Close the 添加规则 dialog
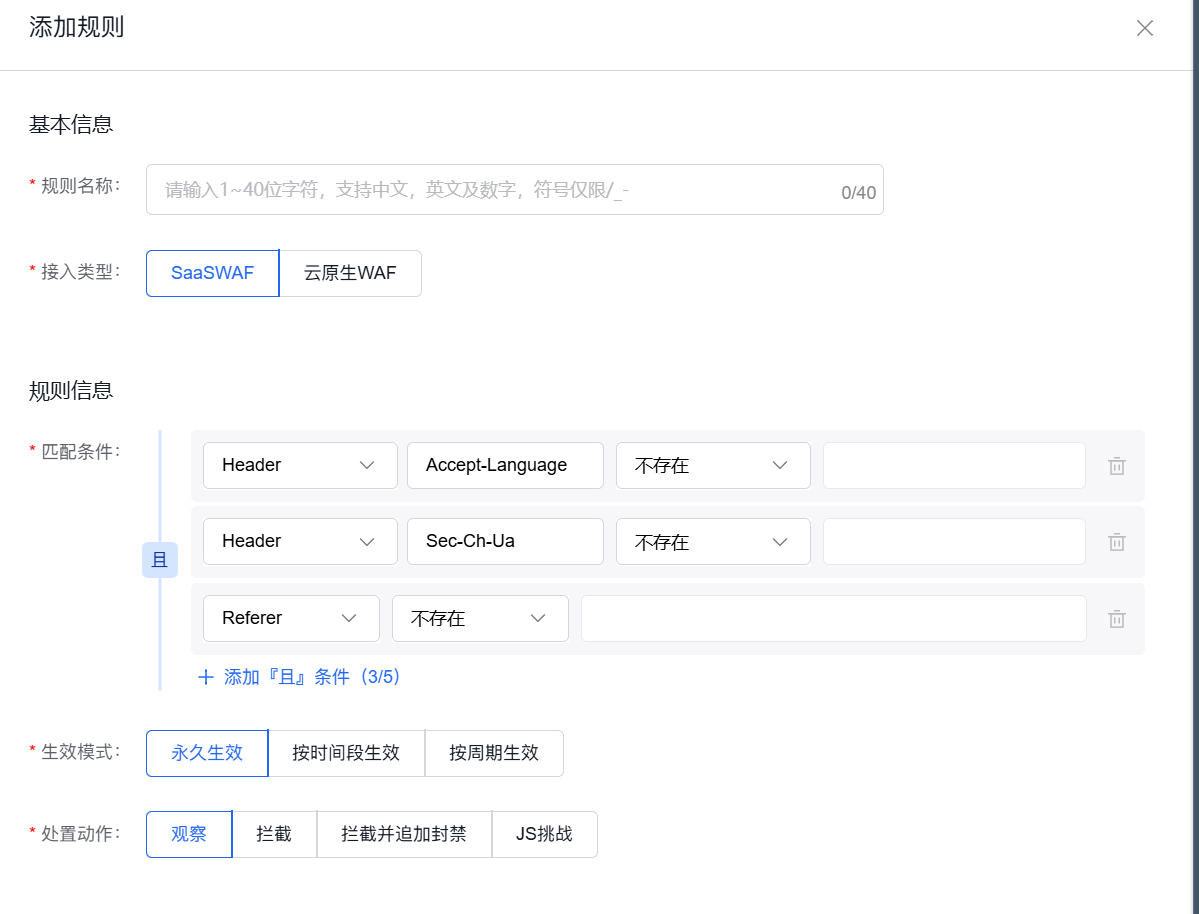 pyautogui.click(x=1144, y=28)
